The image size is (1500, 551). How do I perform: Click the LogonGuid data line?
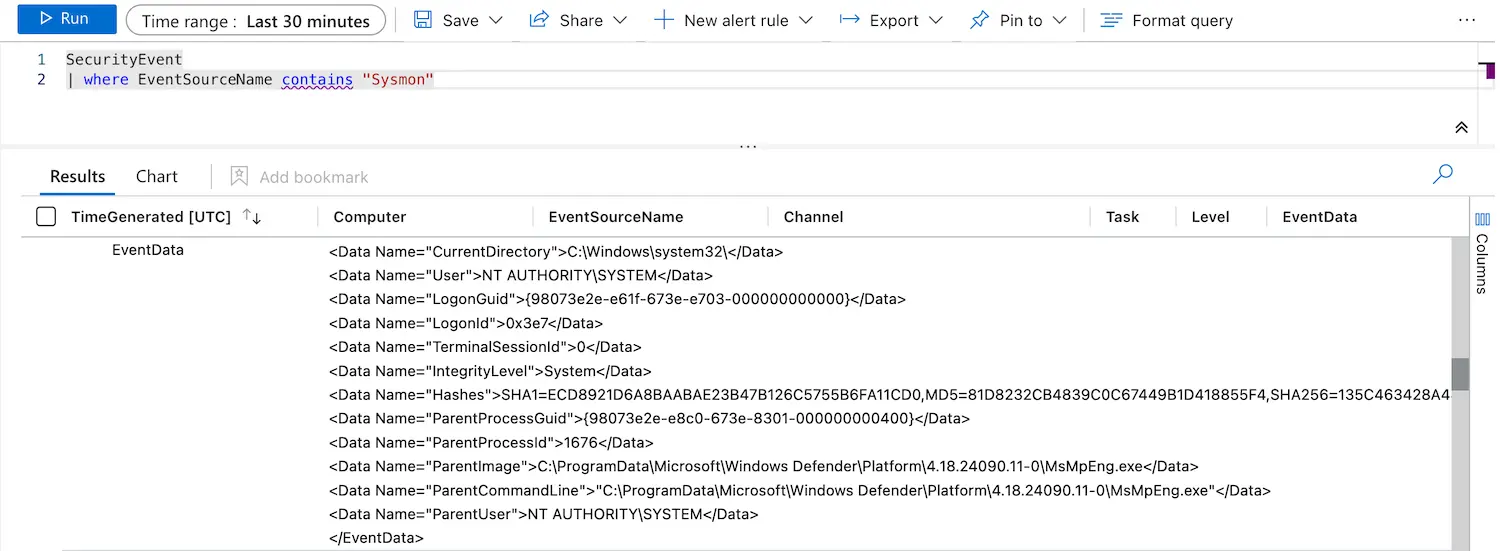tap(617, 299)
